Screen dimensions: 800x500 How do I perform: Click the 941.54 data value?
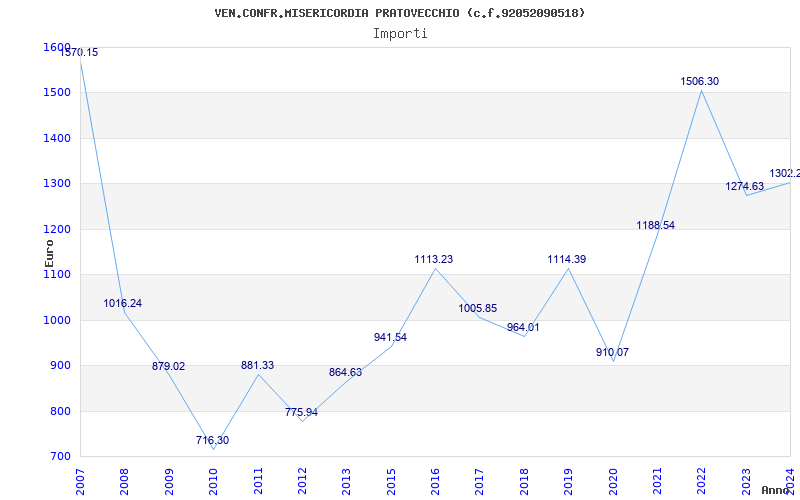pos(390,337)
